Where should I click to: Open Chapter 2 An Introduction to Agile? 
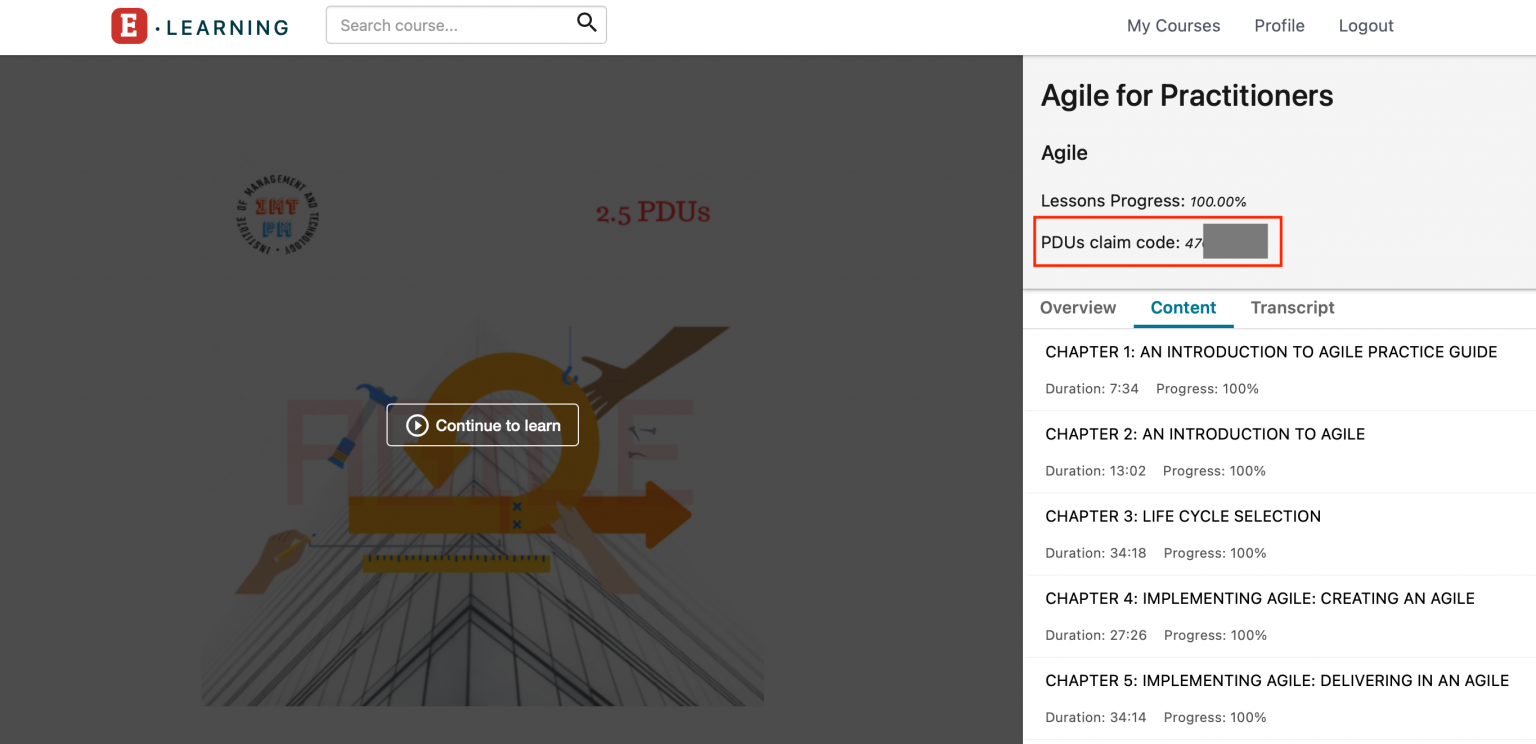tap(1204, 434)
